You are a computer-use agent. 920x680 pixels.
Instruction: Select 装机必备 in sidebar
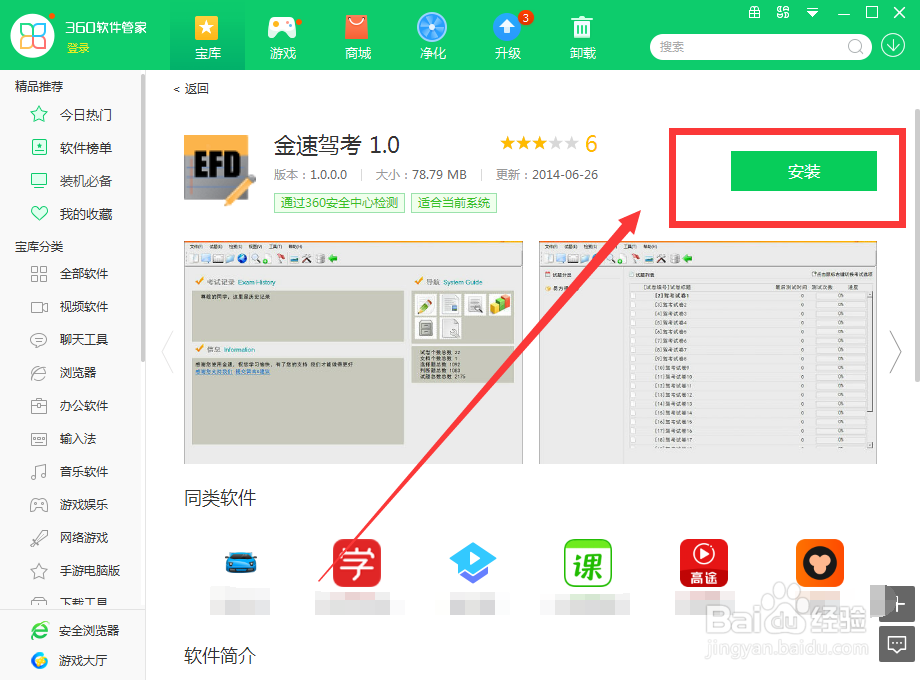click(71, 181)
